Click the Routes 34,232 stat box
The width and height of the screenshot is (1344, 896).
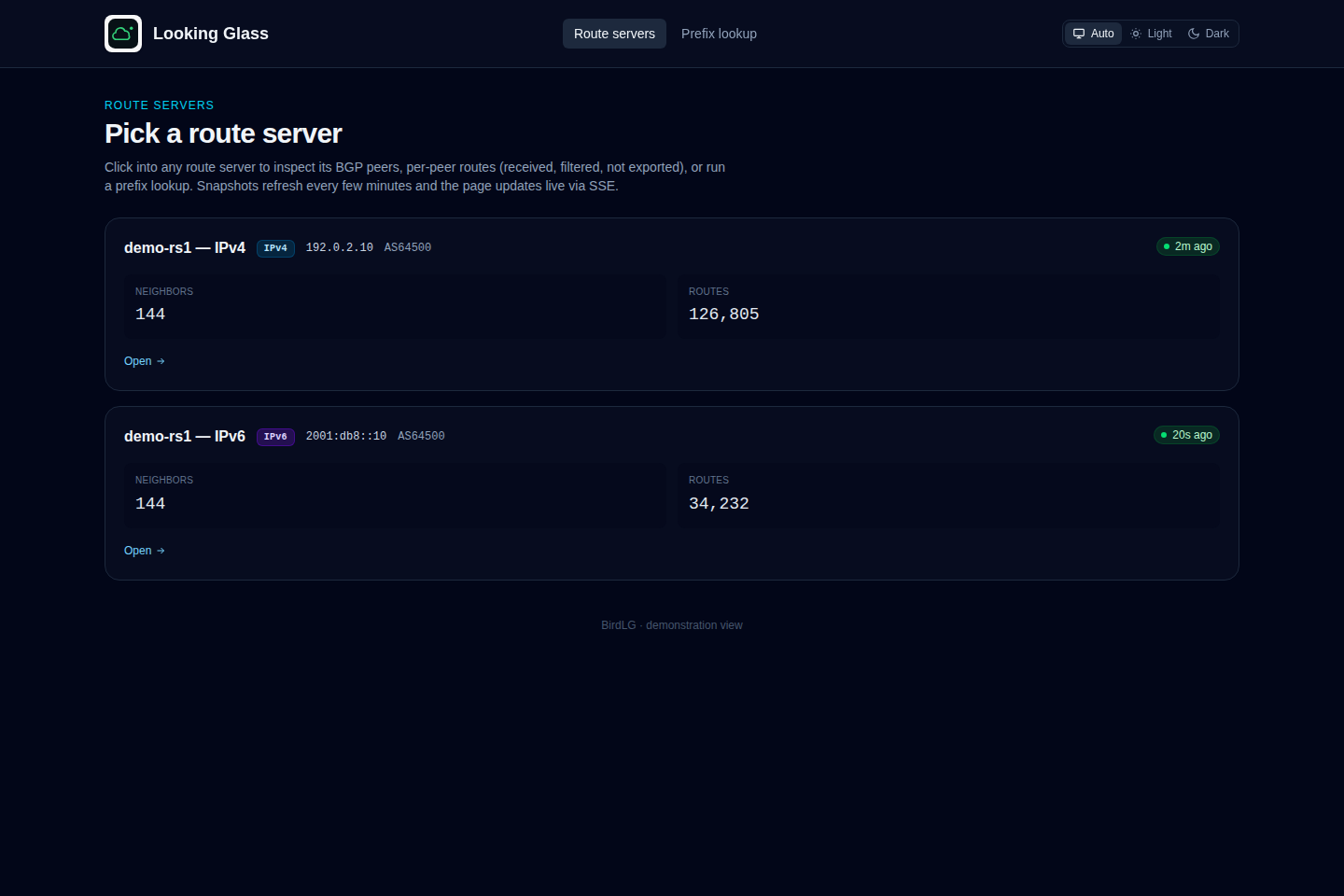[x=948, y=495]
